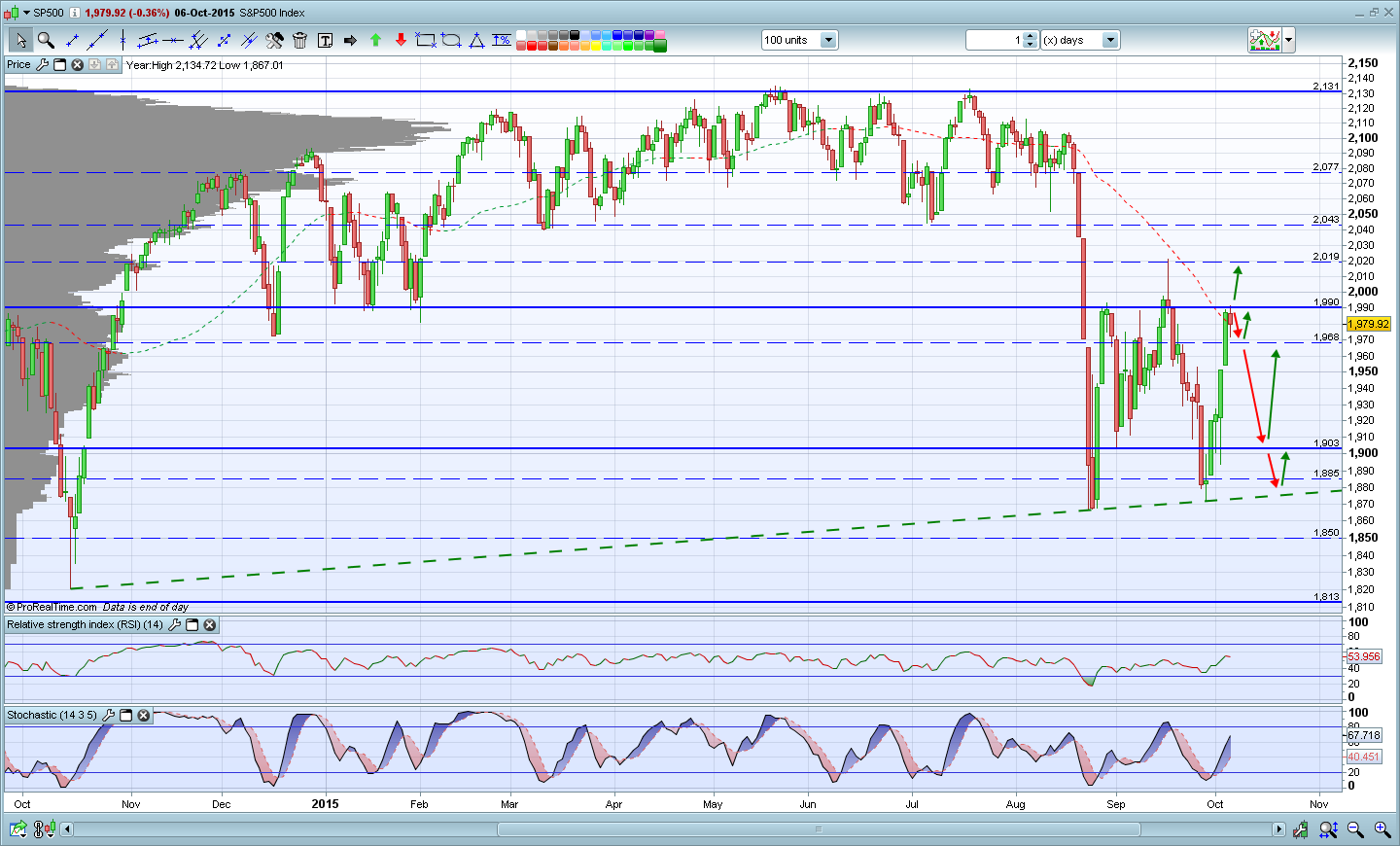The image size is (1400, 846).
Task: Select the green up arrow marker
Action: (375, 40)
